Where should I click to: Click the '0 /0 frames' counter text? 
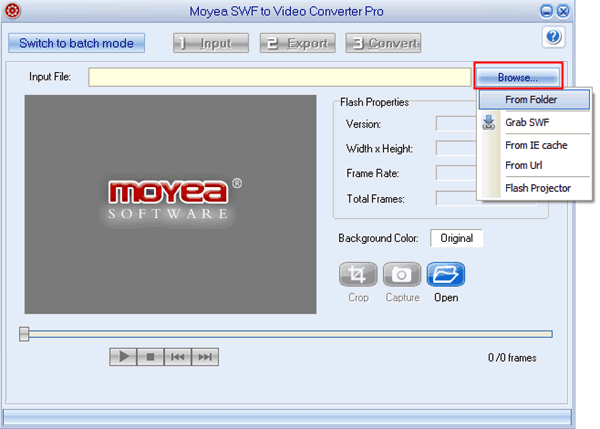512,358
